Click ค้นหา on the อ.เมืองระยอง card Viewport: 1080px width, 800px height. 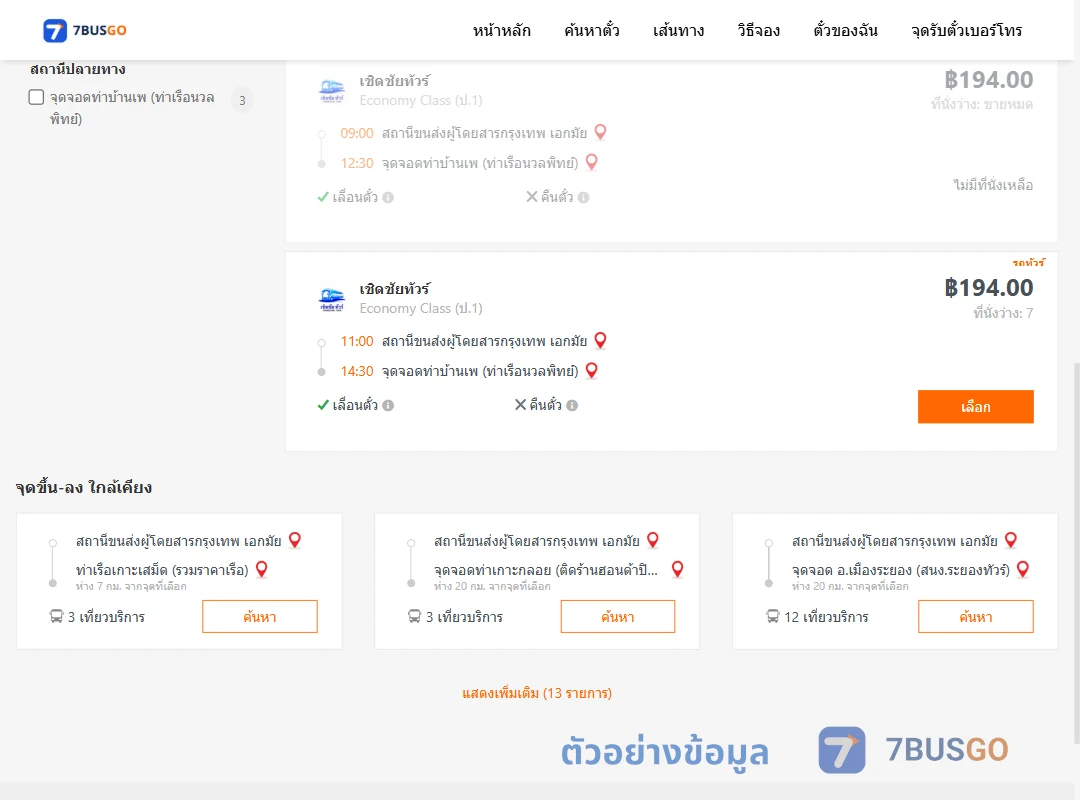pos(976,617)
